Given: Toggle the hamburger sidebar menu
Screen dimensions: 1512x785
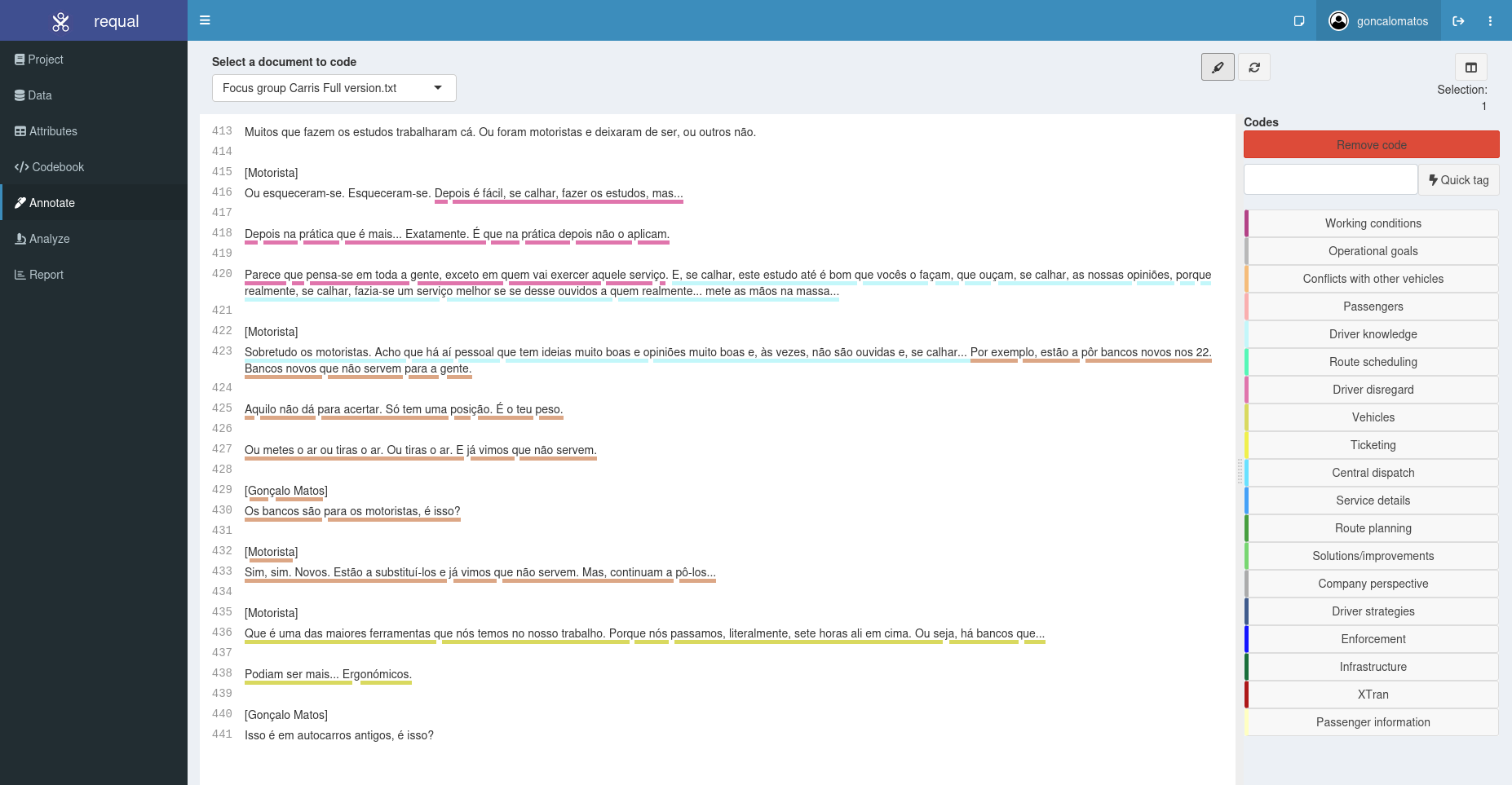Looking at the screenshot, I should coord(205,20).
